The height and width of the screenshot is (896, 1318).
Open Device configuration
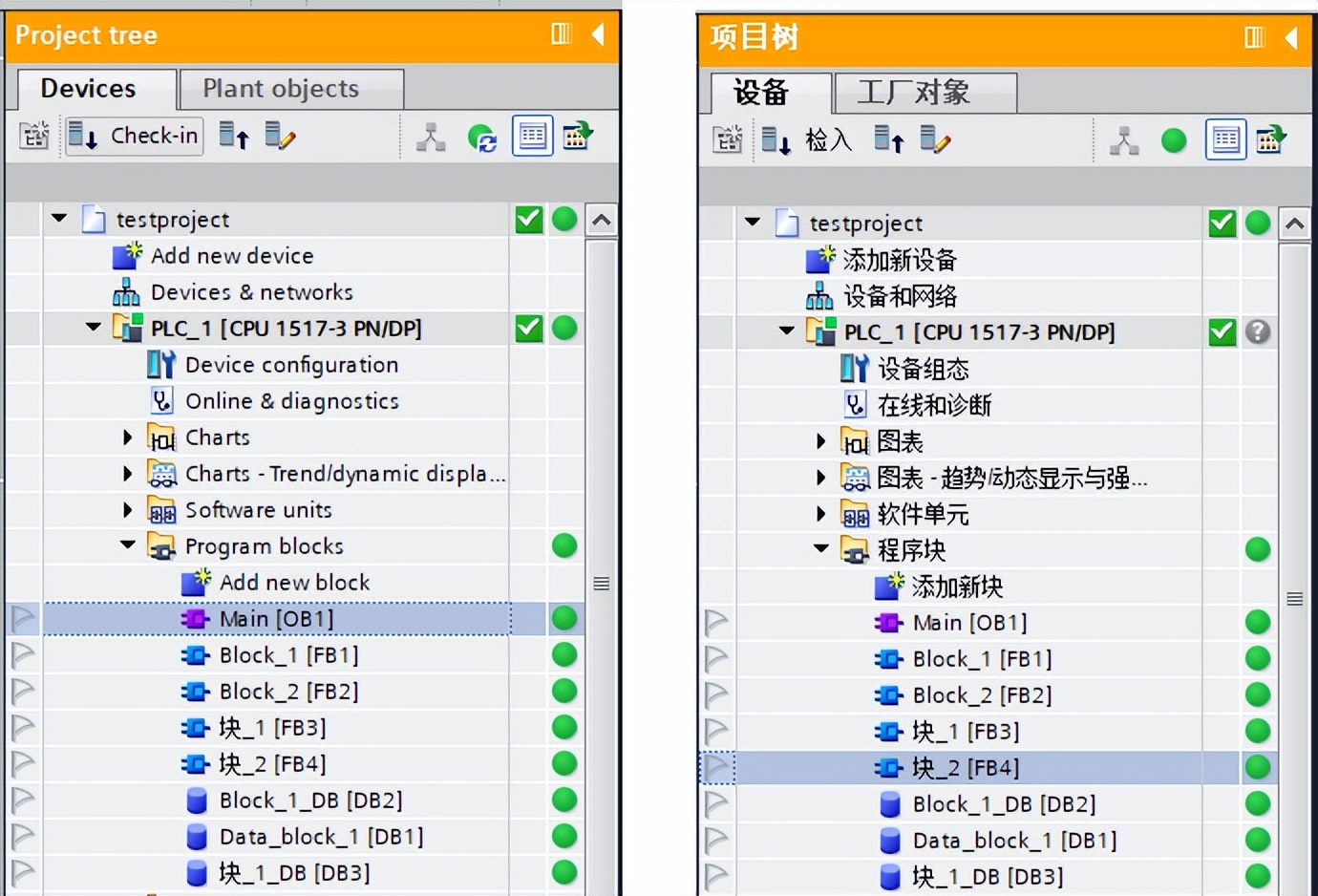[292, 365]
